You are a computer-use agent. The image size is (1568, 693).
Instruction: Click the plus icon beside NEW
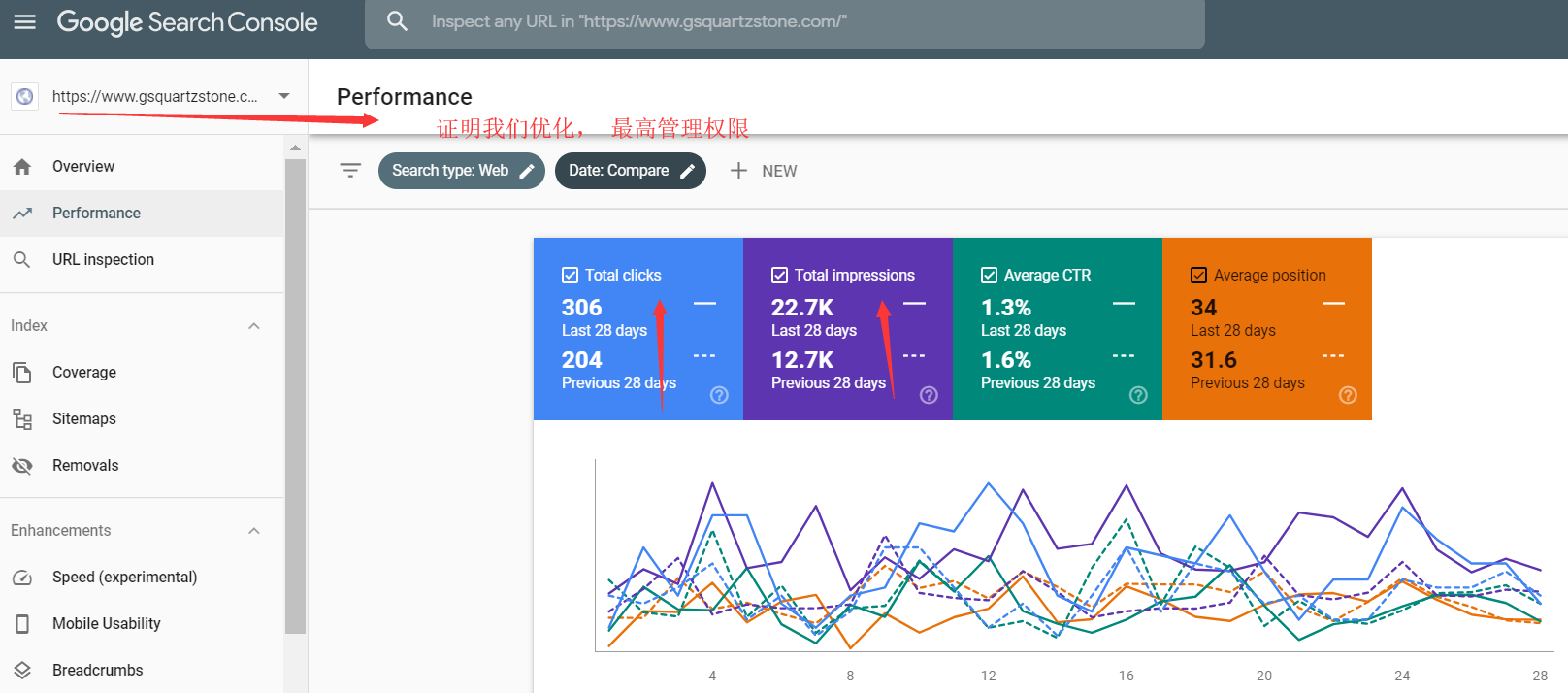pos(738,171)
